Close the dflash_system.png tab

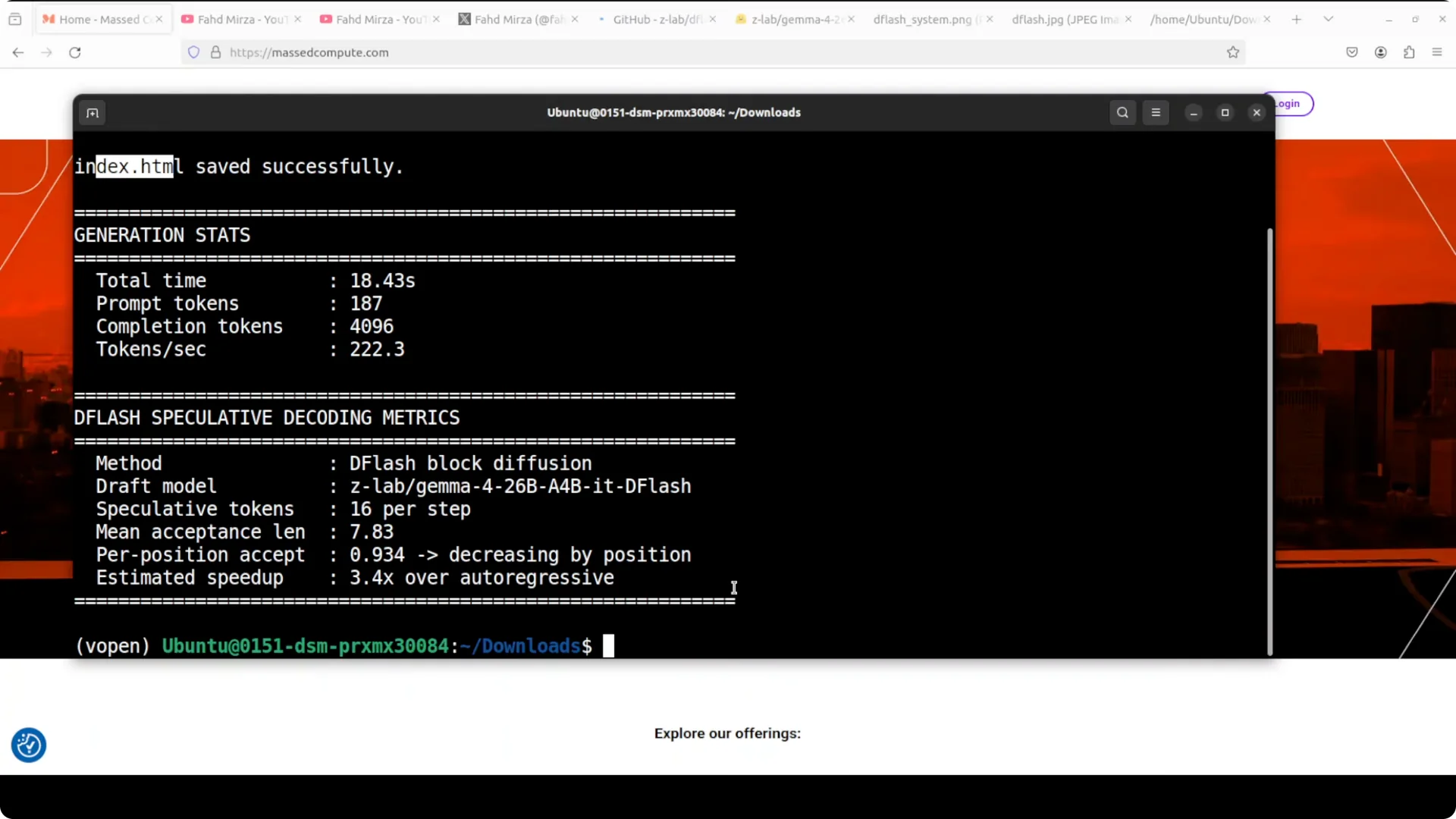point(990,20)
